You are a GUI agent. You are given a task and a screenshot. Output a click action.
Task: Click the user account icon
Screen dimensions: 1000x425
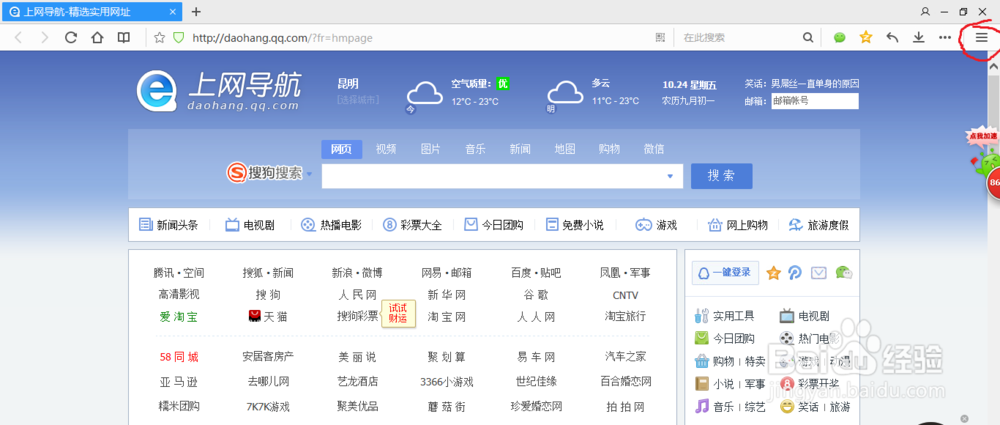925,11
